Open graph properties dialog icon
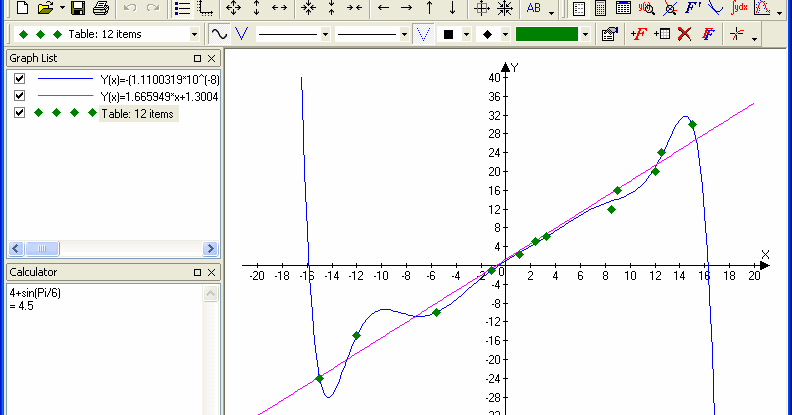792x415 pixels. [x=610, y=34]
